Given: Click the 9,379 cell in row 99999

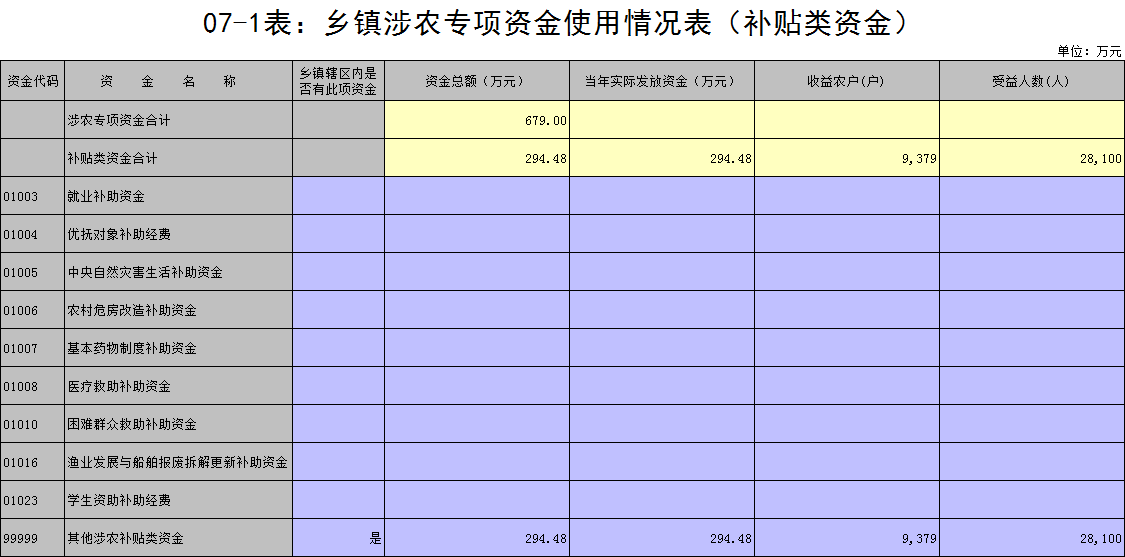Looking at the screenshot, I should 846,538.
